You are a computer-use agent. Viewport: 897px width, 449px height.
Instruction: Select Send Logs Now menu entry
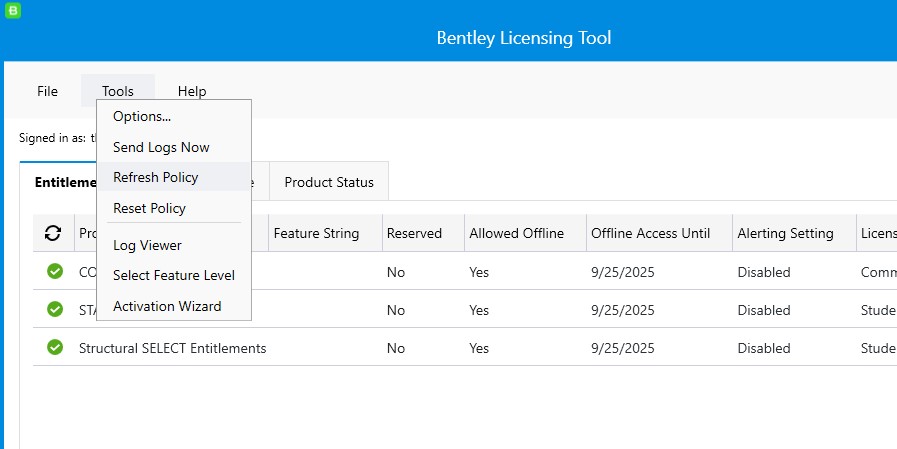[x=161, y=147]
